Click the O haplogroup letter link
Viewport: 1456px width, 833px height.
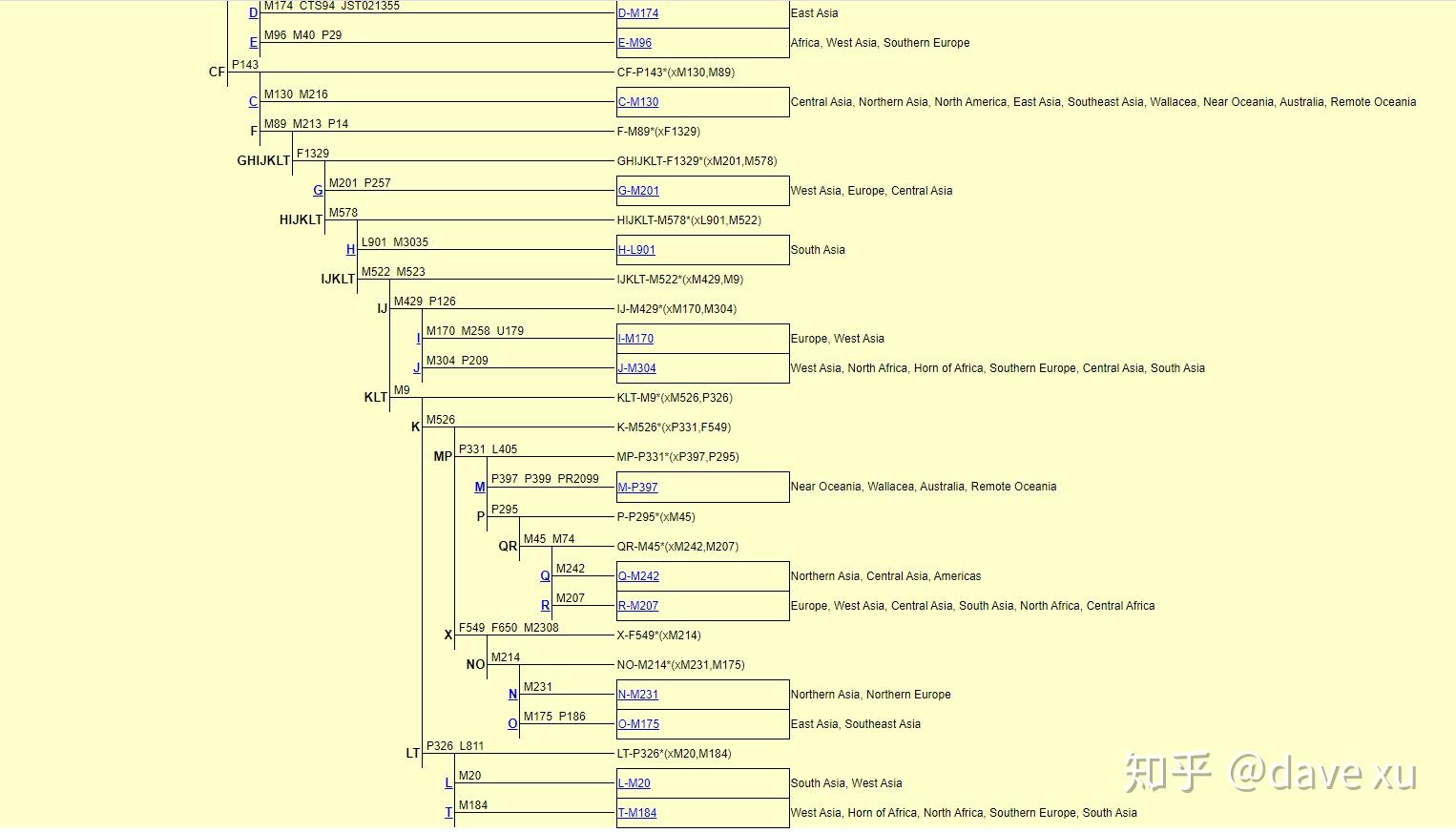tap(512, 723)
